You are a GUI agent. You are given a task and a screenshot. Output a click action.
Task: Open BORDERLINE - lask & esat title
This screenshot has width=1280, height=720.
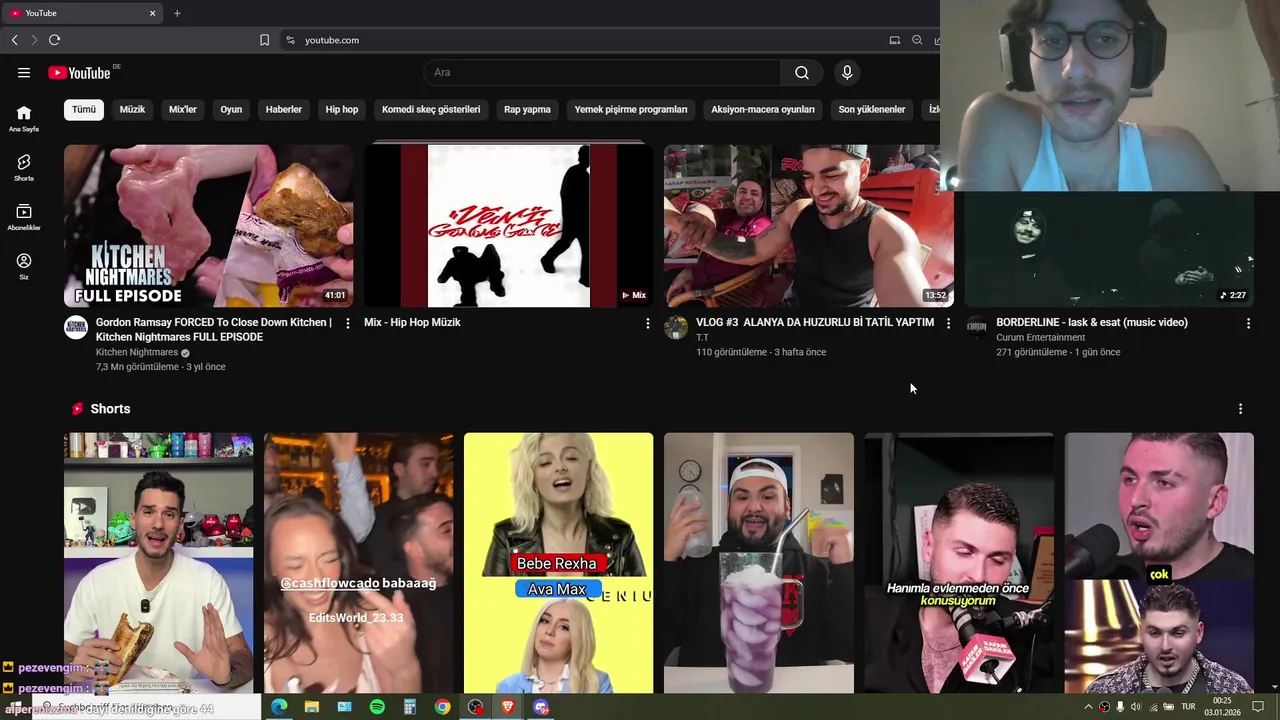pos(1092,323)
